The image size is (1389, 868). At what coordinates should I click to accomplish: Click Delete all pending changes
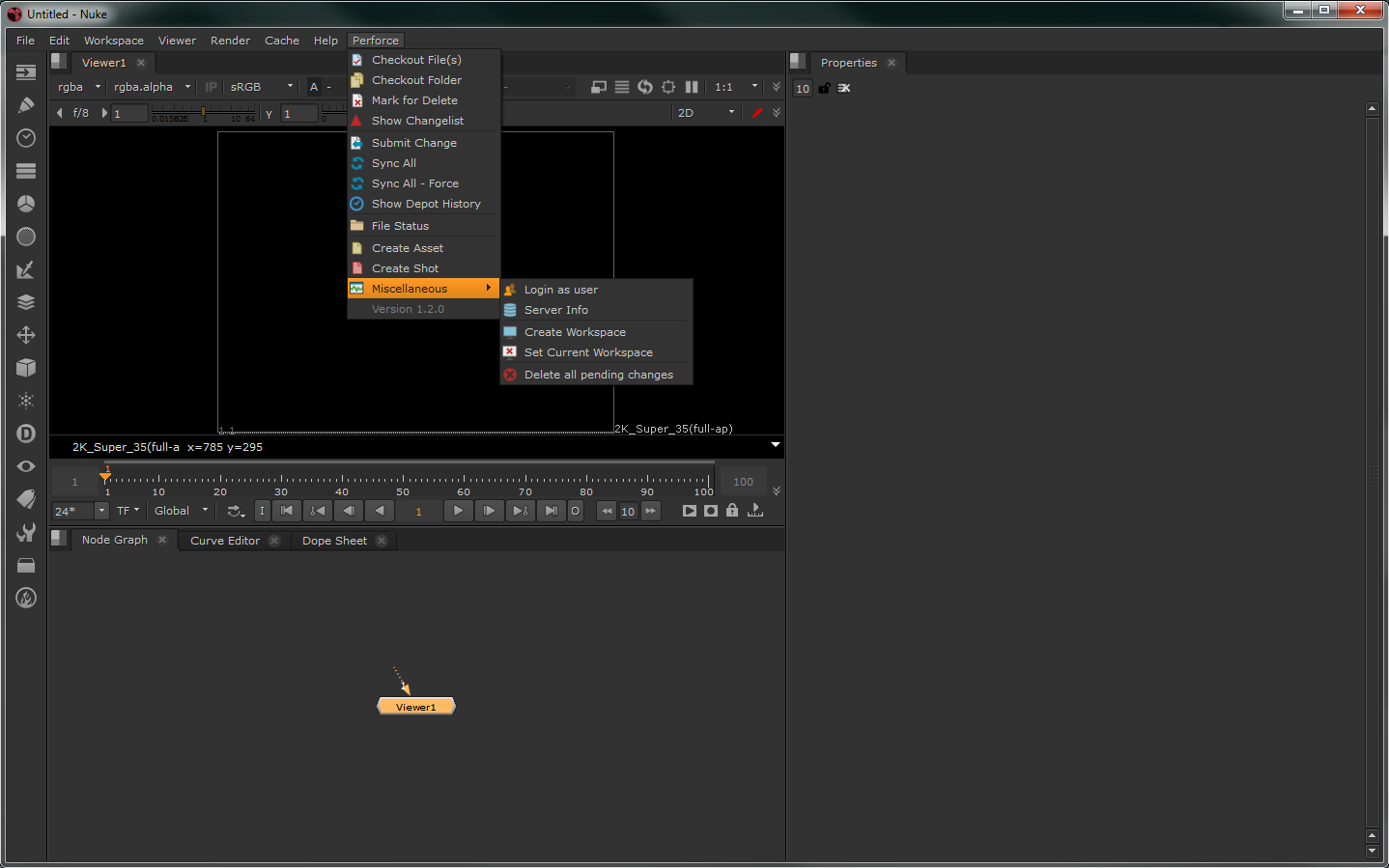click(596, 375)
